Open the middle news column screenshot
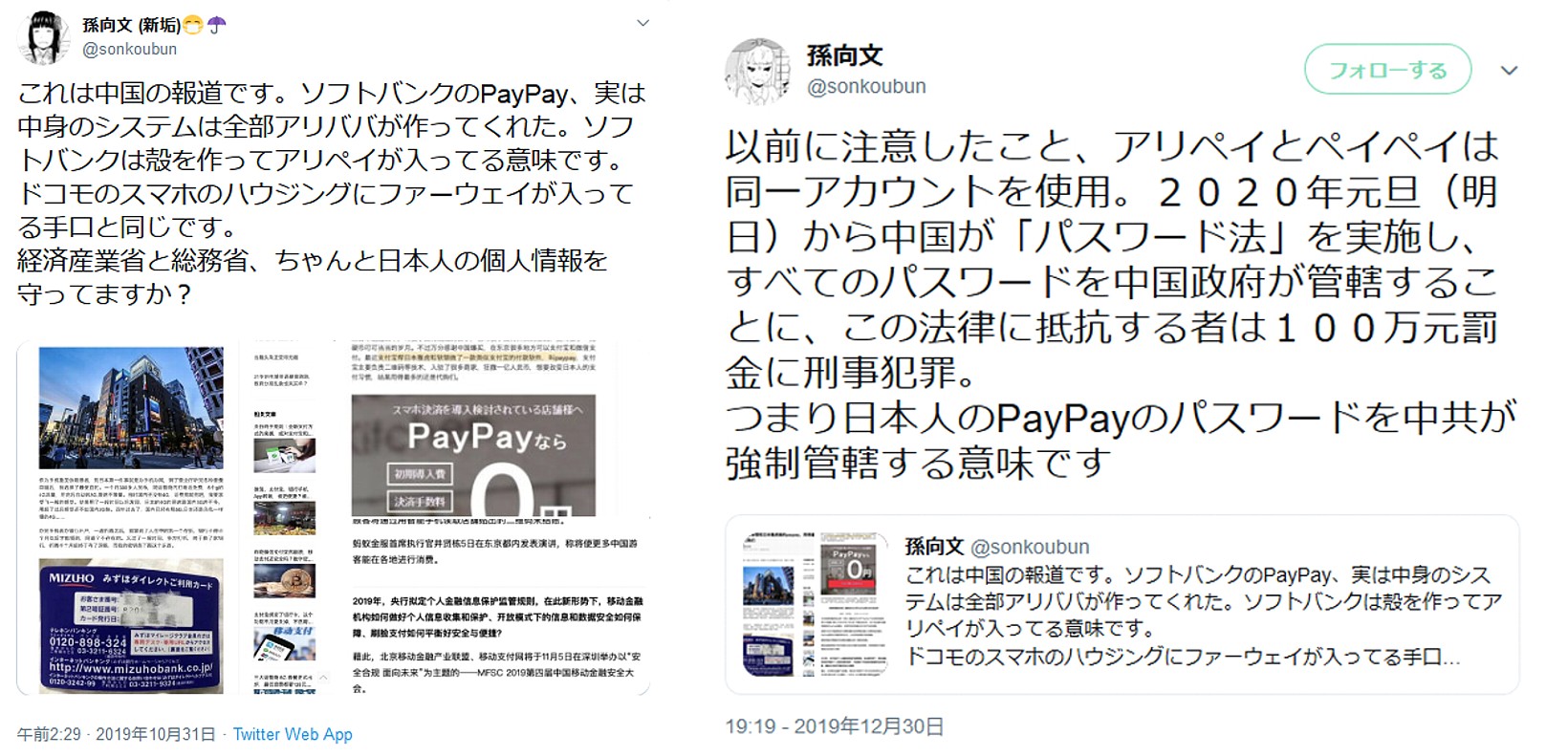Image resolution: width=1568 pixels, height=756 pixels. 285,517
